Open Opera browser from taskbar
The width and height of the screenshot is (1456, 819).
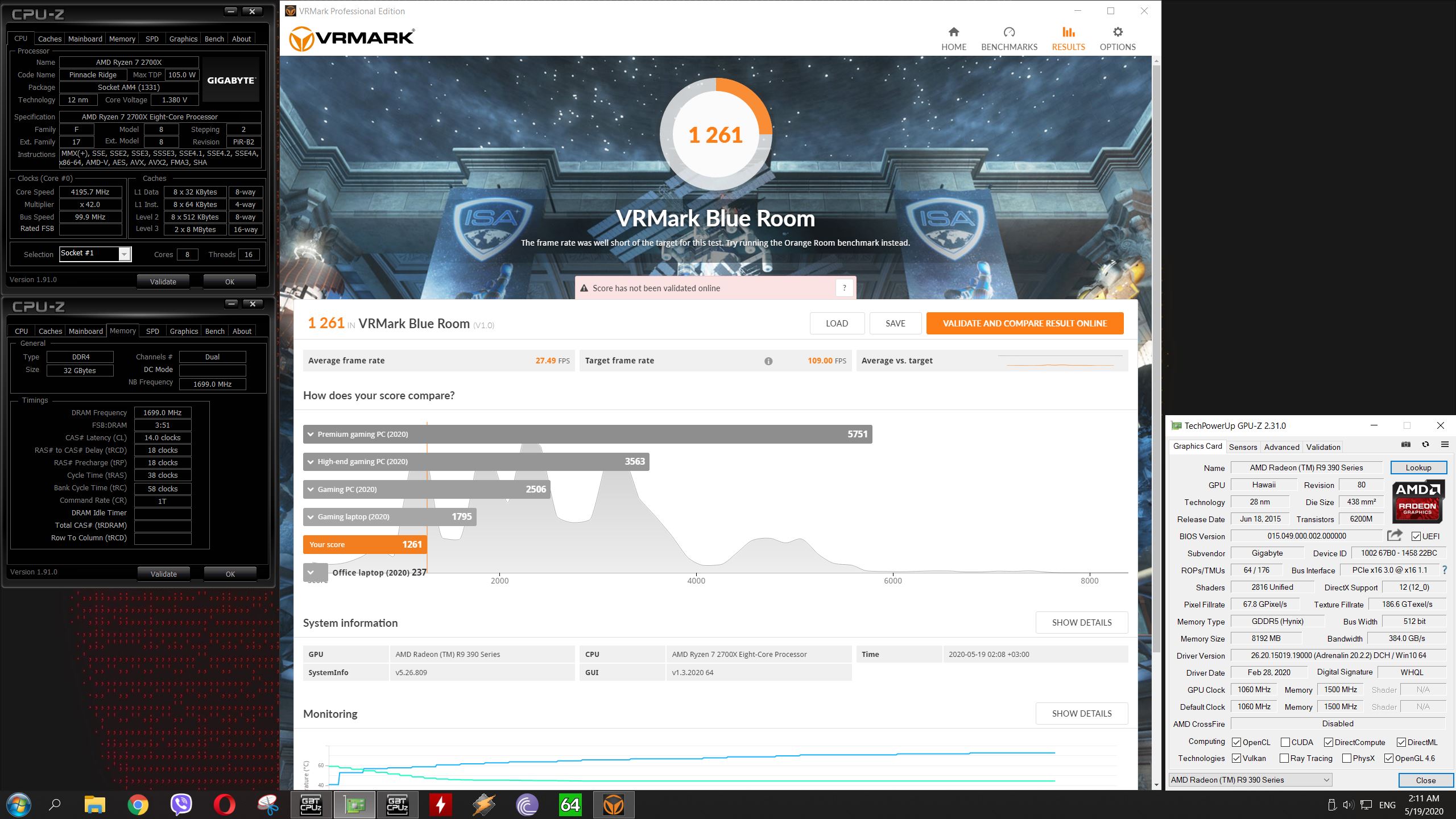tap(225, 805)
